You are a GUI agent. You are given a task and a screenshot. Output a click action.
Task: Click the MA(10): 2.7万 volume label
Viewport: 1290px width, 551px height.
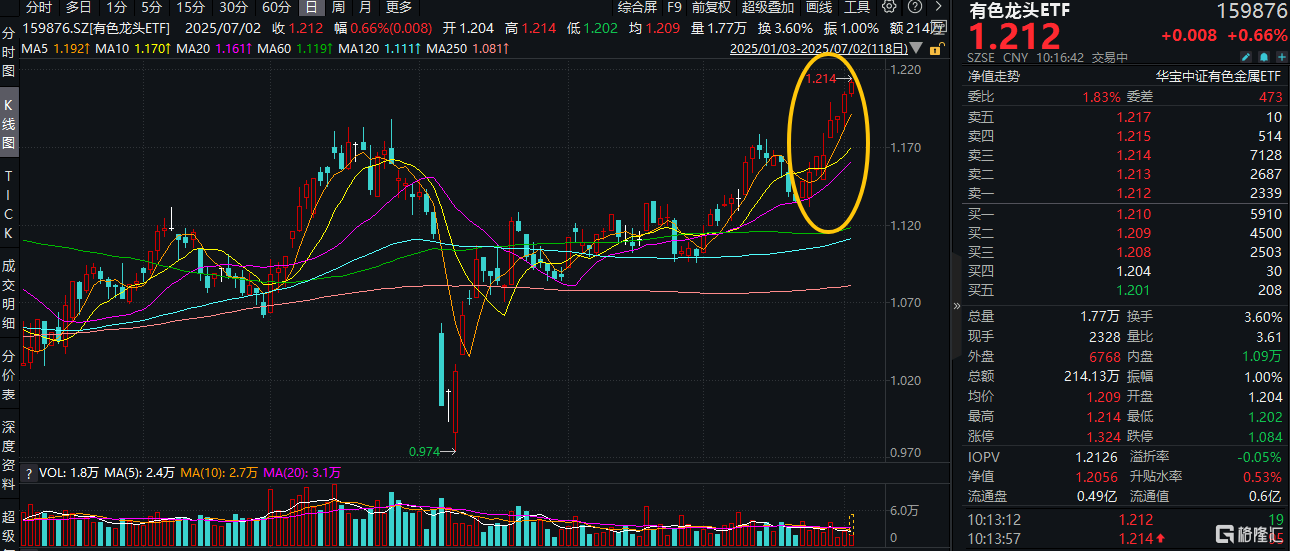point(219,472)
